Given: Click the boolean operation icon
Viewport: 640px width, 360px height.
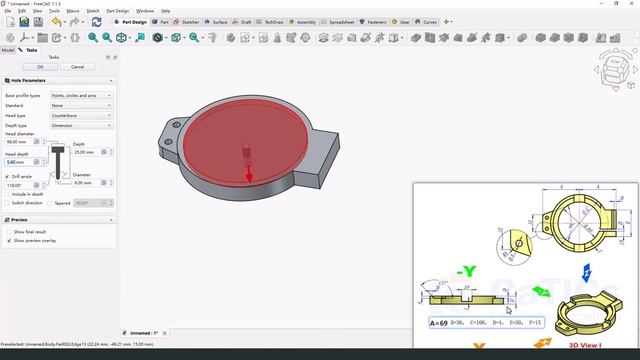Looking at the screenshot, I should [x=522, y=38].
